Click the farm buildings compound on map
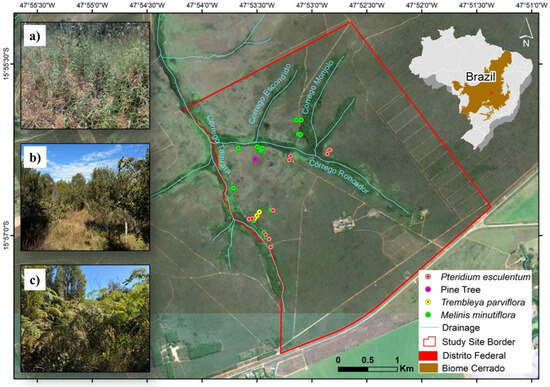Image resolution: width=550 pixels, height=387 pixels. 343,225
